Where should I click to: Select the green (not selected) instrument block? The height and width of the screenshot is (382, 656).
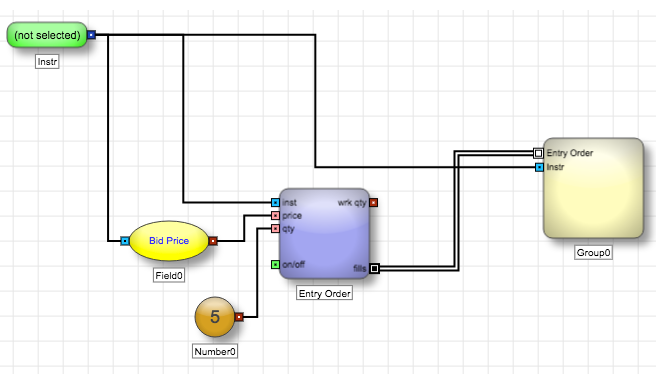47,35
